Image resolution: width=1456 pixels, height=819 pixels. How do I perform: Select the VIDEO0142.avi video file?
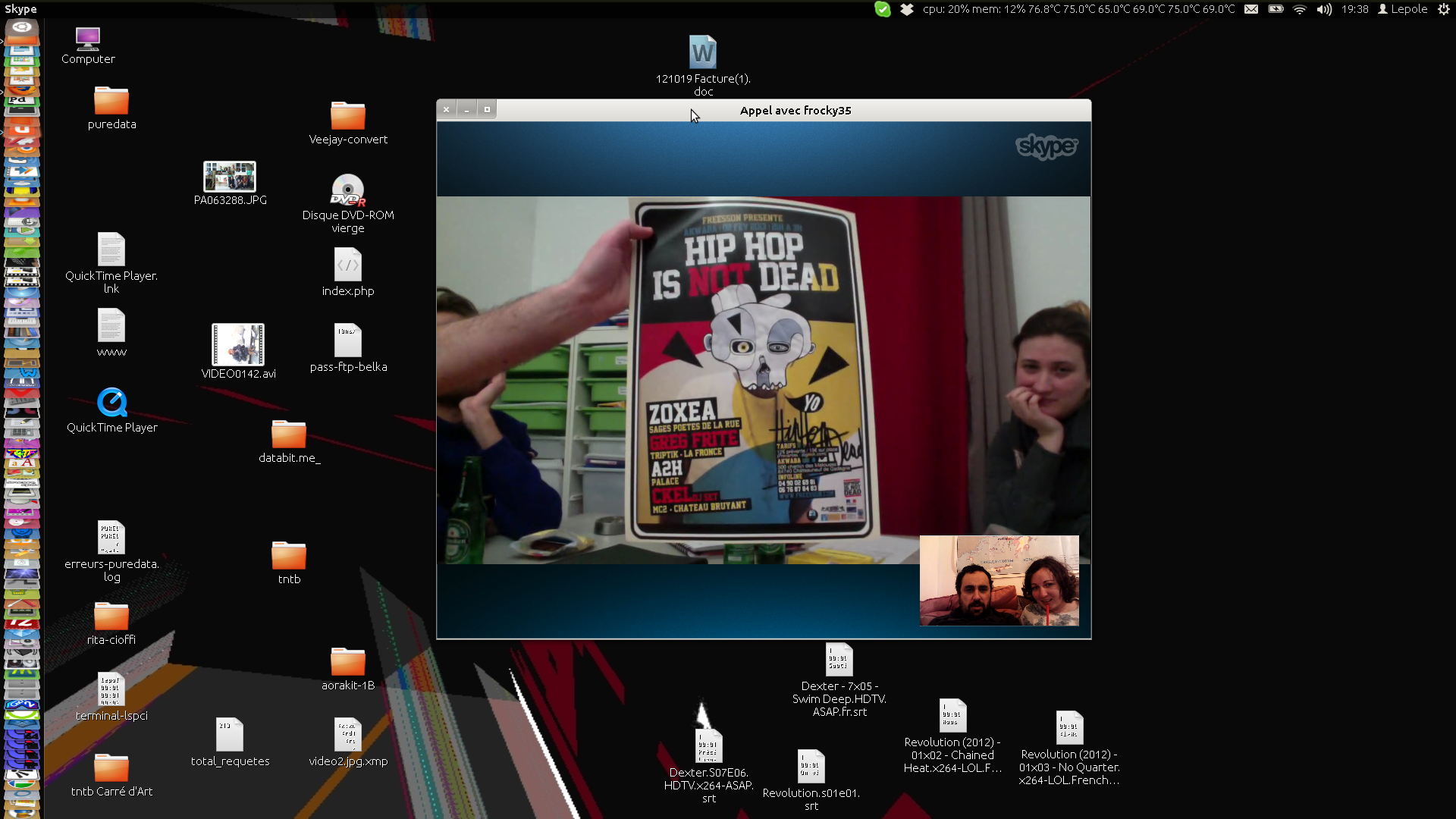(x=238, y=345)
